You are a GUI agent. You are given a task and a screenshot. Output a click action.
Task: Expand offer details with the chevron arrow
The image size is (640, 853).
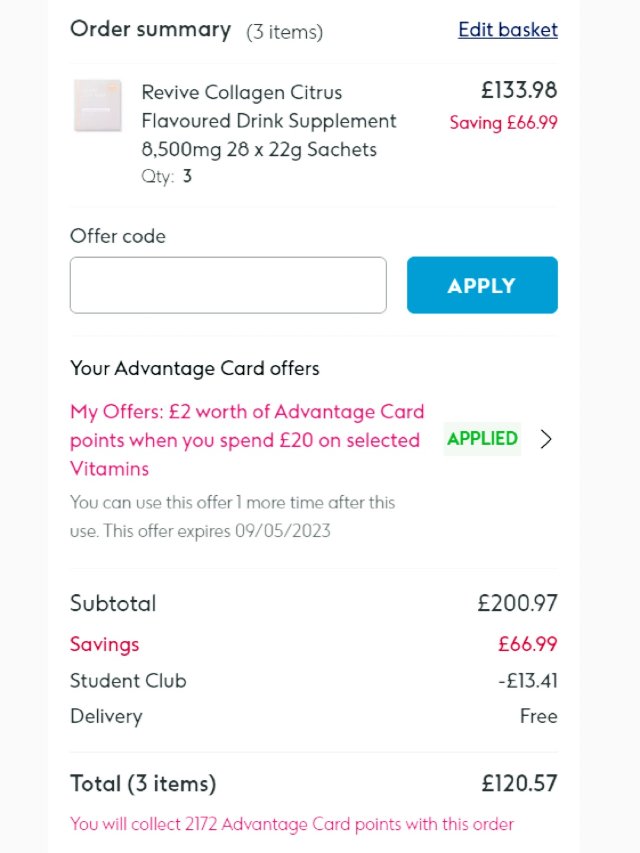click(x=546, y=439)
